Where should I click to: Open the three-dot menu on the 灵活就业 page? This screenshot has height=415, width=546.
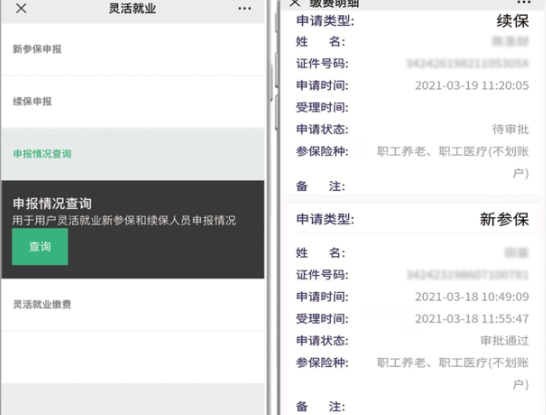(x=244, y=8)
